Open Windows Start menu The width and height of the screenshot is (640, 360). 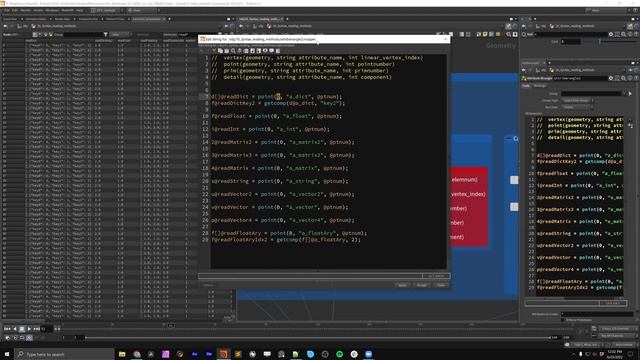(x=7, y=354)
